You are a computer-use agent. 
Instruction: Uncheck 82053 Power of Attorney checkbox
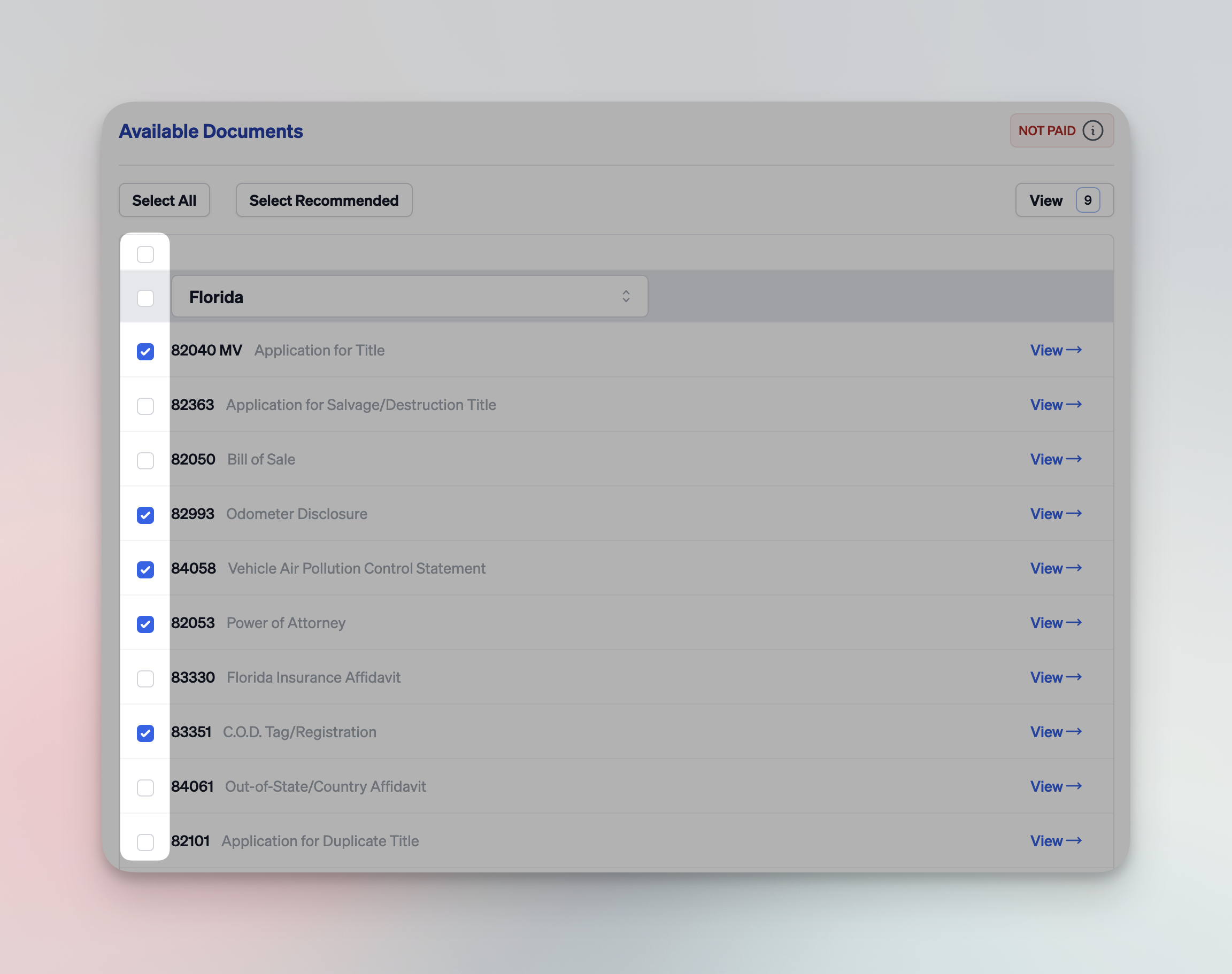pyautogui.click(x=145, y=624)
